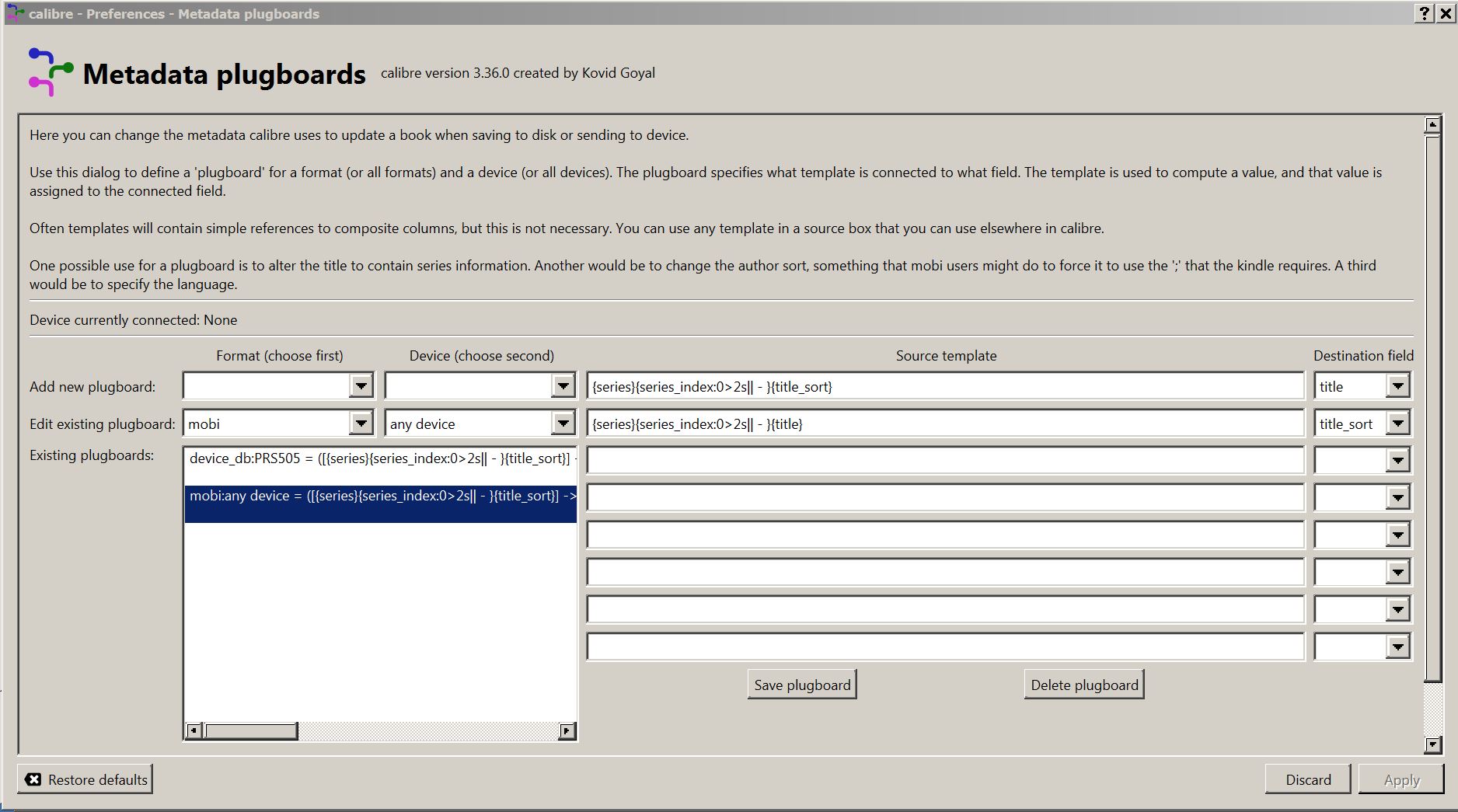Click the 'Device (choose second)' label
The width and height of the screenshot is (1458, 812).
point(481,356)
